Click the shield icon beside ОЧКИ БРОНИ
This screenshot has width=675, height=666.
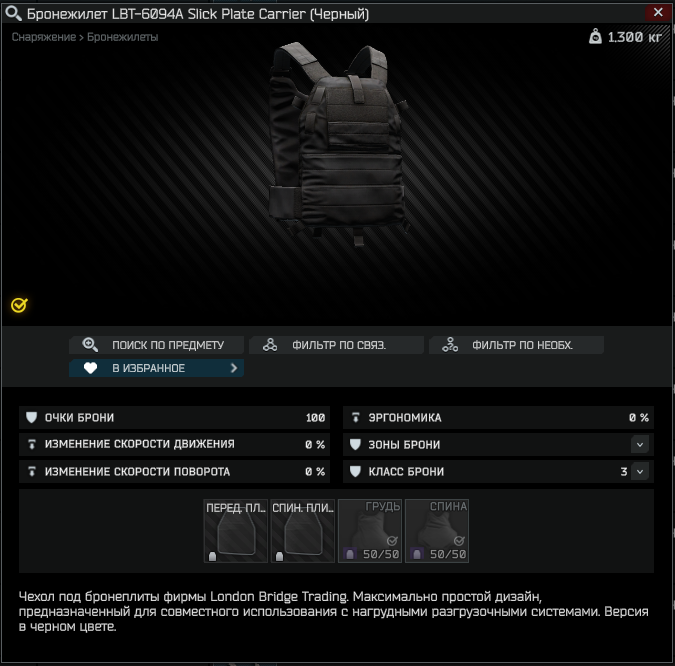tap(31, 417)
